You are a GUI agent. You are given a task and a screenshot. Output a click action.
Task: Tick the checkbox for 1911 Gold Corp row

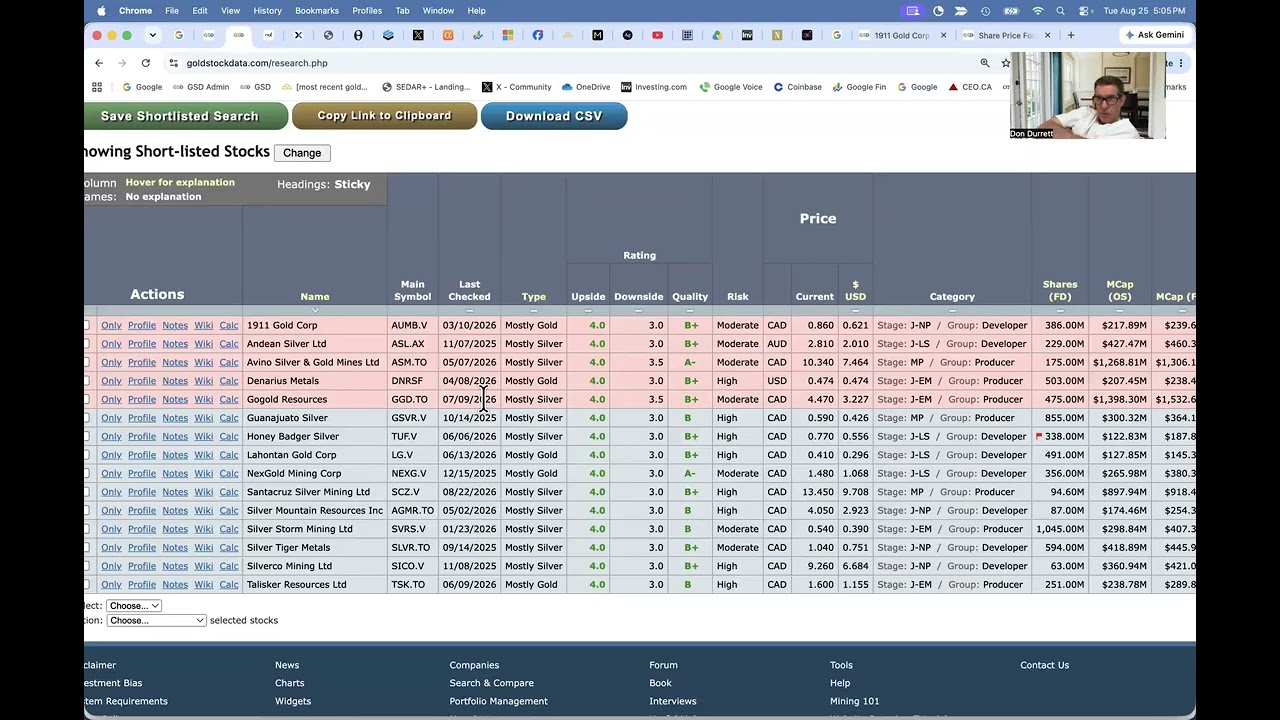point(86,325)
